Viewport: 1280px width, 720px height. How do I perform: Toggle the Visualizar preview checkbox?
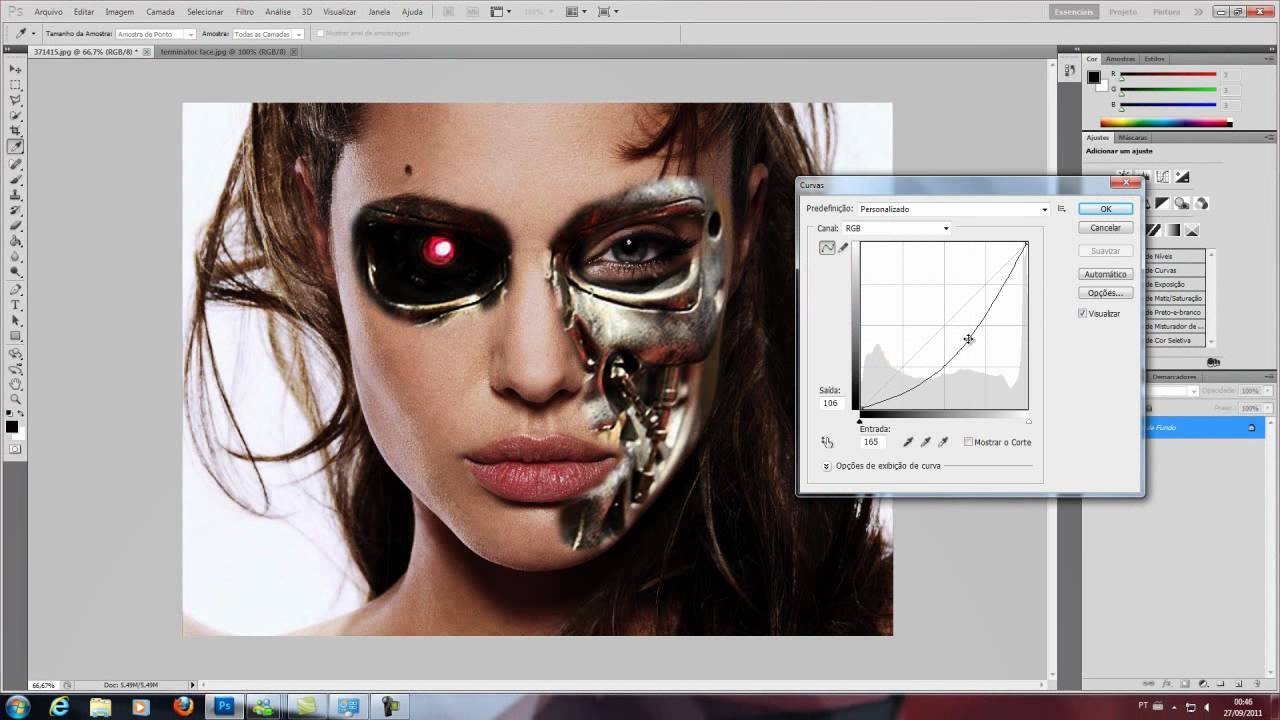(x=1083, y=313)
